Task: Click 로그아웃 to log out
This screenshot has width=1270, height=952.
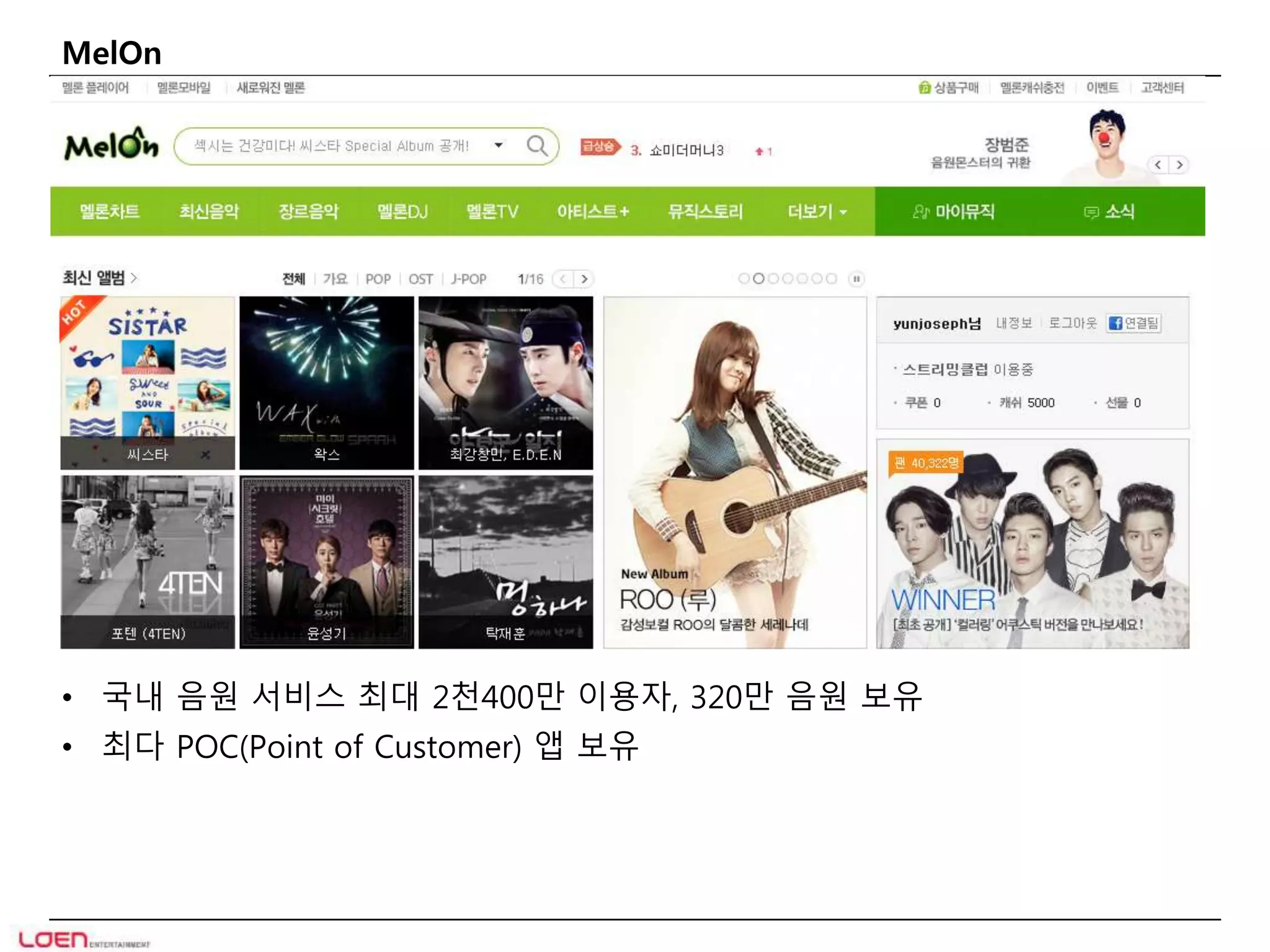Action: pyautogui.click(x=1073, y=323)
